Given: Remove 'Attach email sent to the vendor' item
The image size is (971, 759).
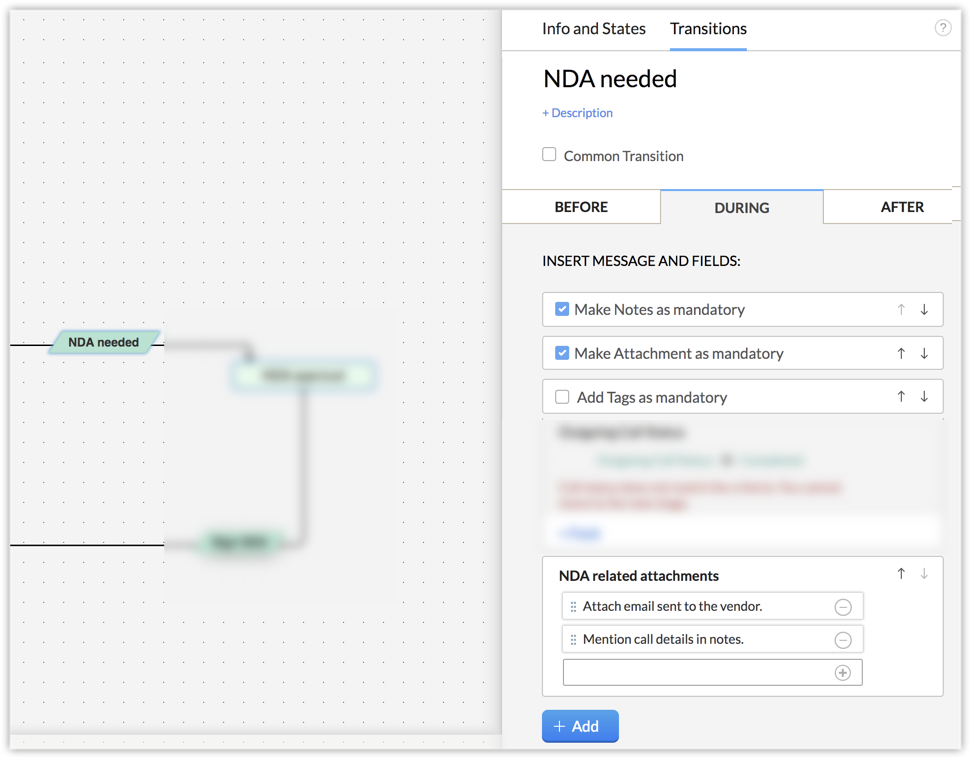Looking at the screenshot, I should point(843,607).
